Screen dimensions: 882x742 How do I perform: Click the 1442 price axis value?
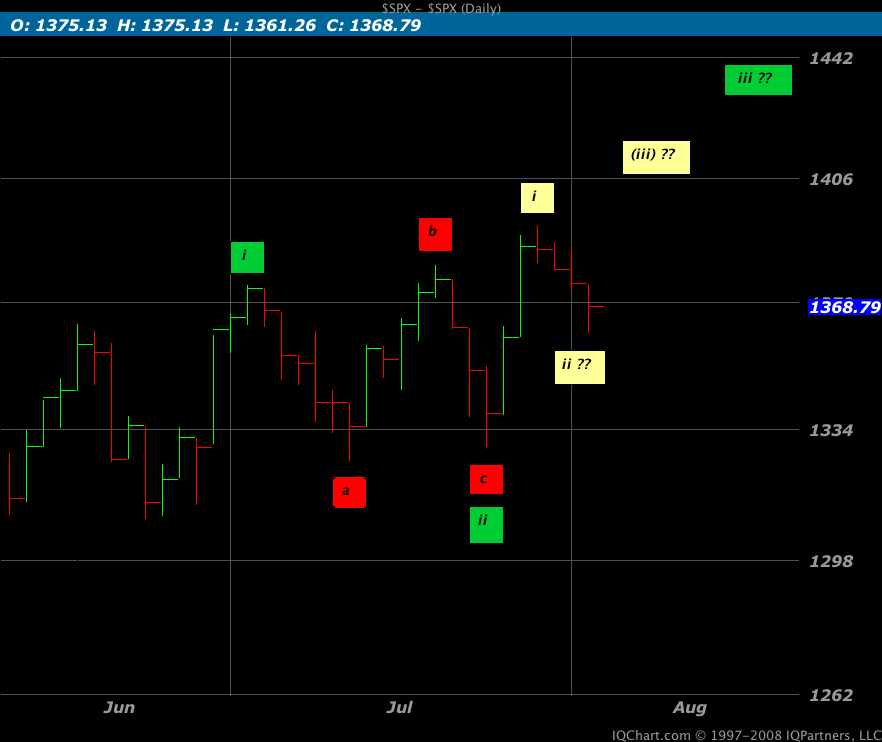click(831, 58)
